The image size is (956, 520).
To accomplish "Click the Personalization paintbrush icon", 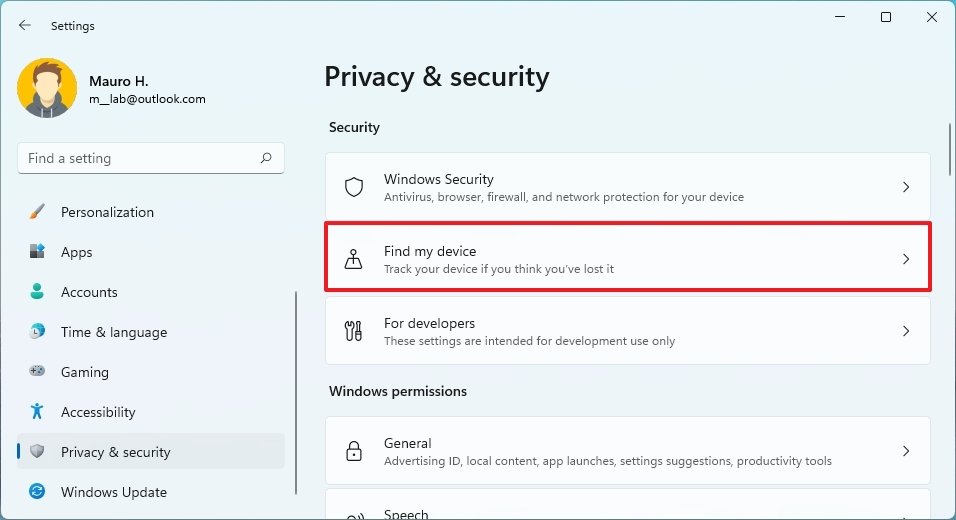I will (37, 212).
